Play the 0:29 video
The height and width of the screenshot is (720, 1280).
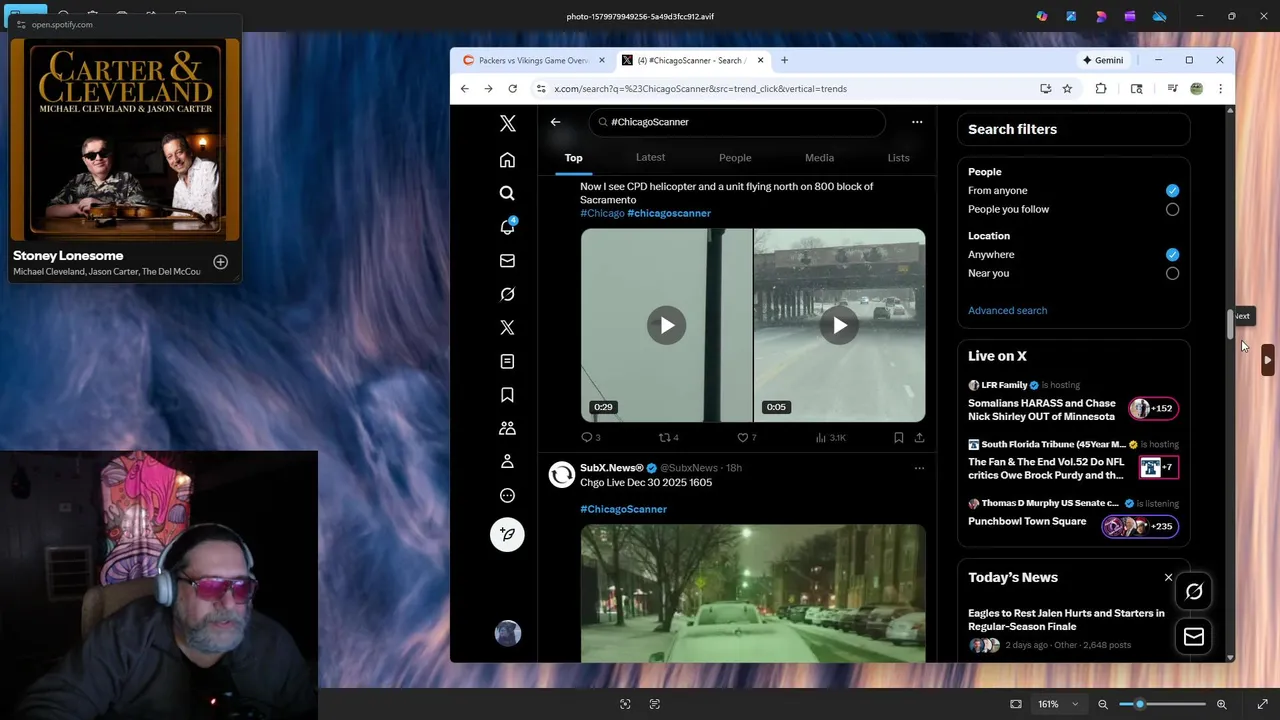point(666,325)
